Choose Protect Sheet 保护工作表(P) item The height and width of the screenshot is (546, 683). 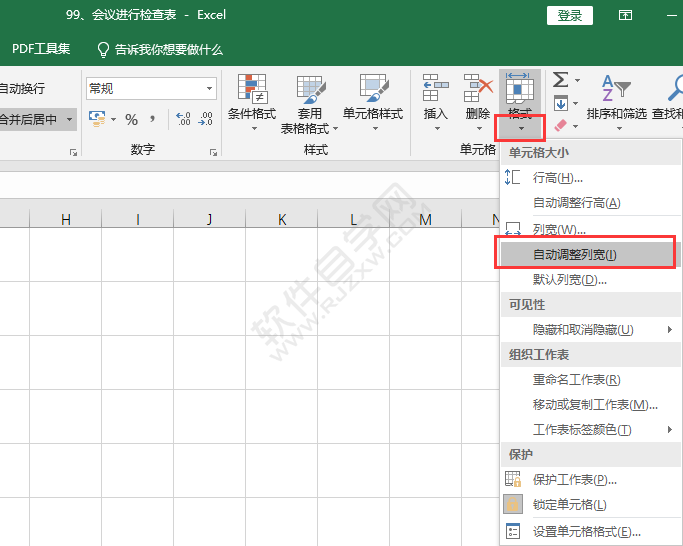click(591, 480)
